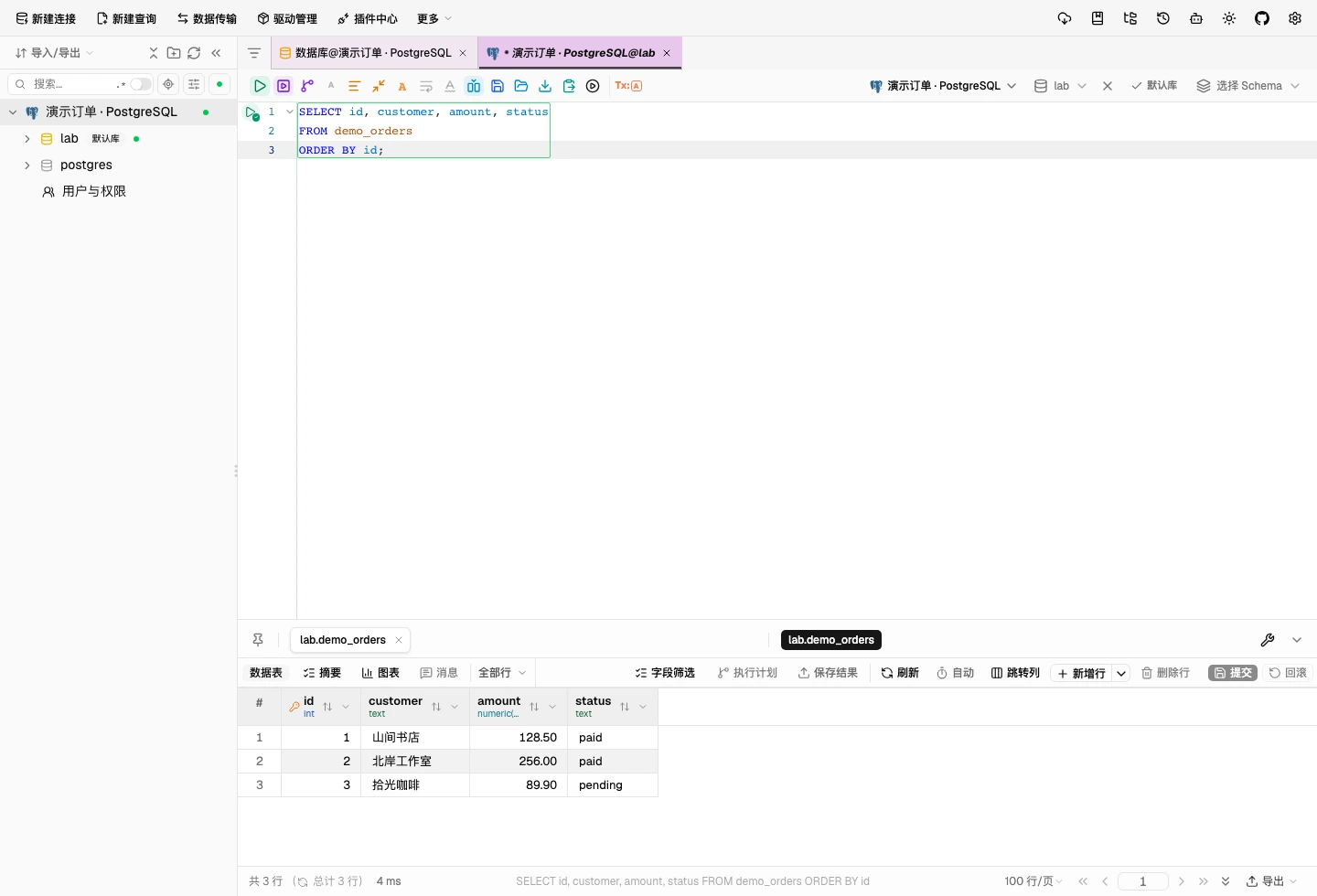Screen dimensions: 1317x896
Task: Click the 提交 commit button
Action: pos(1233,673)
